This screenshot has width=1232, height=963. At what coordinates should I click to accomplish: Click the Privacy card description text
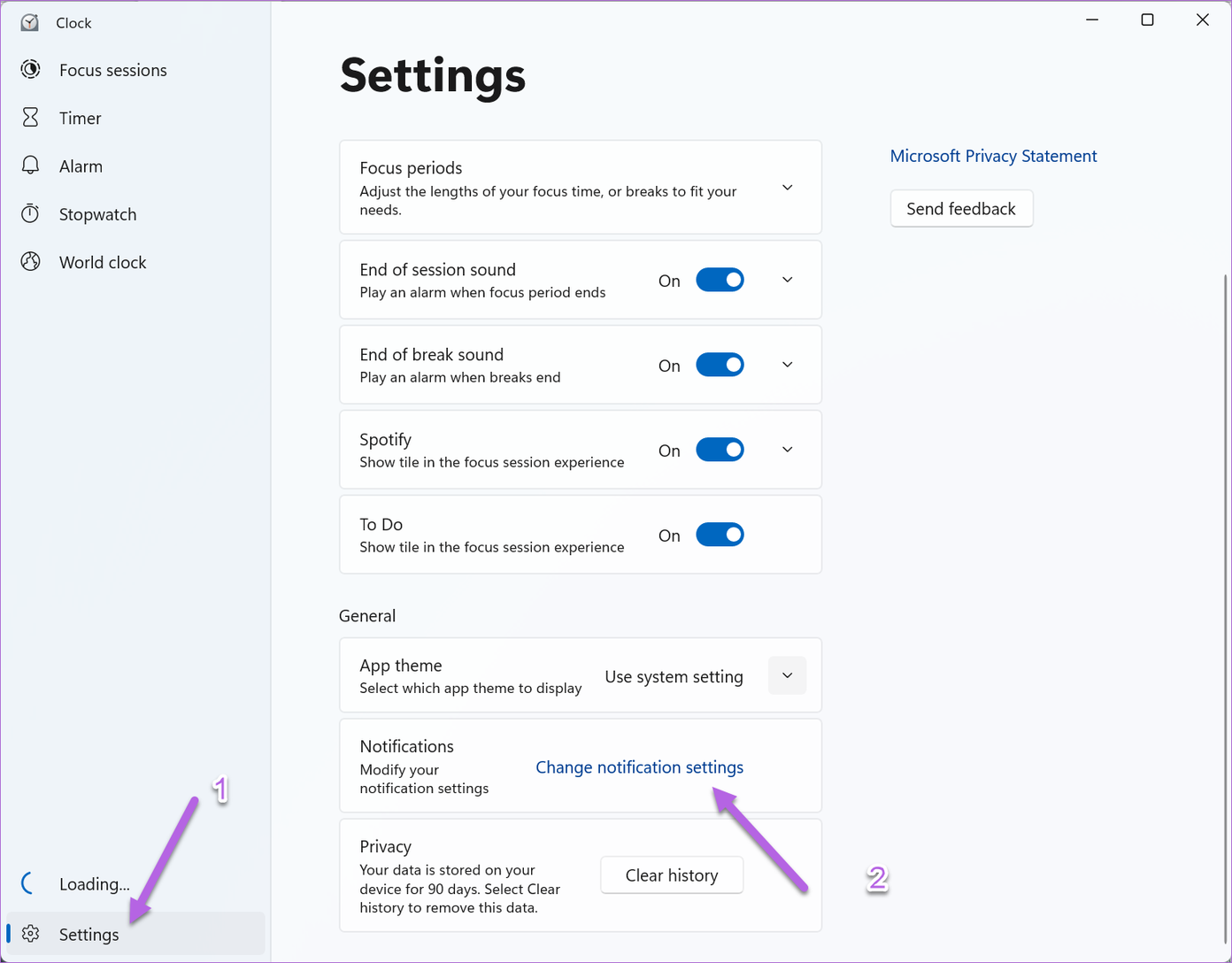click(460, 889)
